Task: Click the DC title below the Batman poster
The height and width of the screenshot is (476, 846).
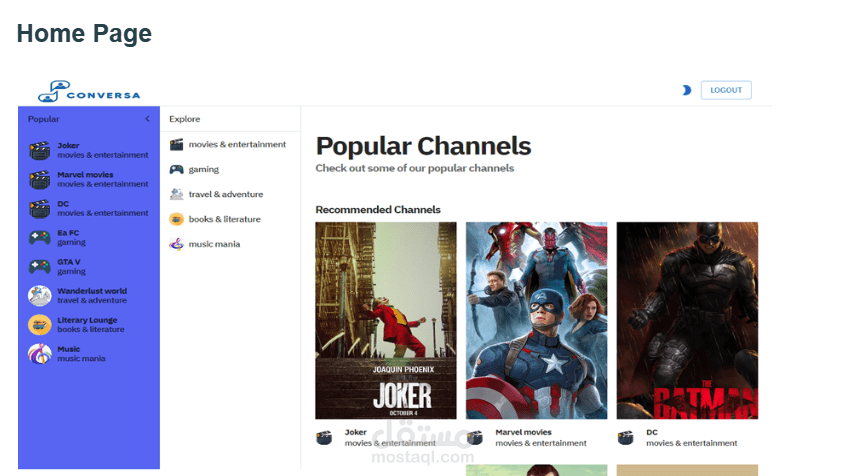Action: (x=652, y=432)
